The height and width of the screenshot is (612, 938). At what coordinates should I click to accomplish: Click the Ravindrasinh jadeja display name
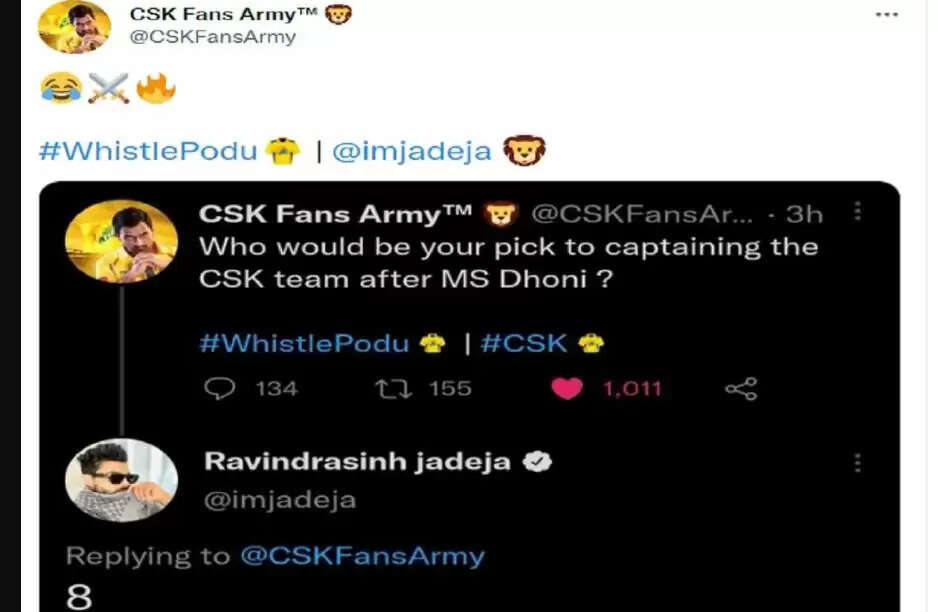click(x=358, y=461)
